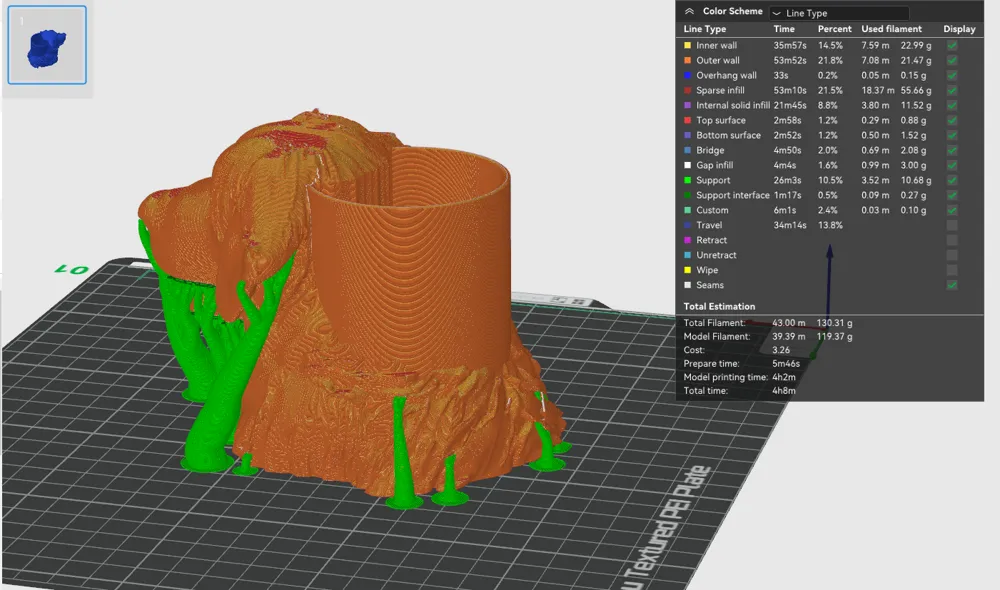The height and width of the screenshot is (590, 1000).
Task: Click the teal Custom color swatch
Action: 688,210
